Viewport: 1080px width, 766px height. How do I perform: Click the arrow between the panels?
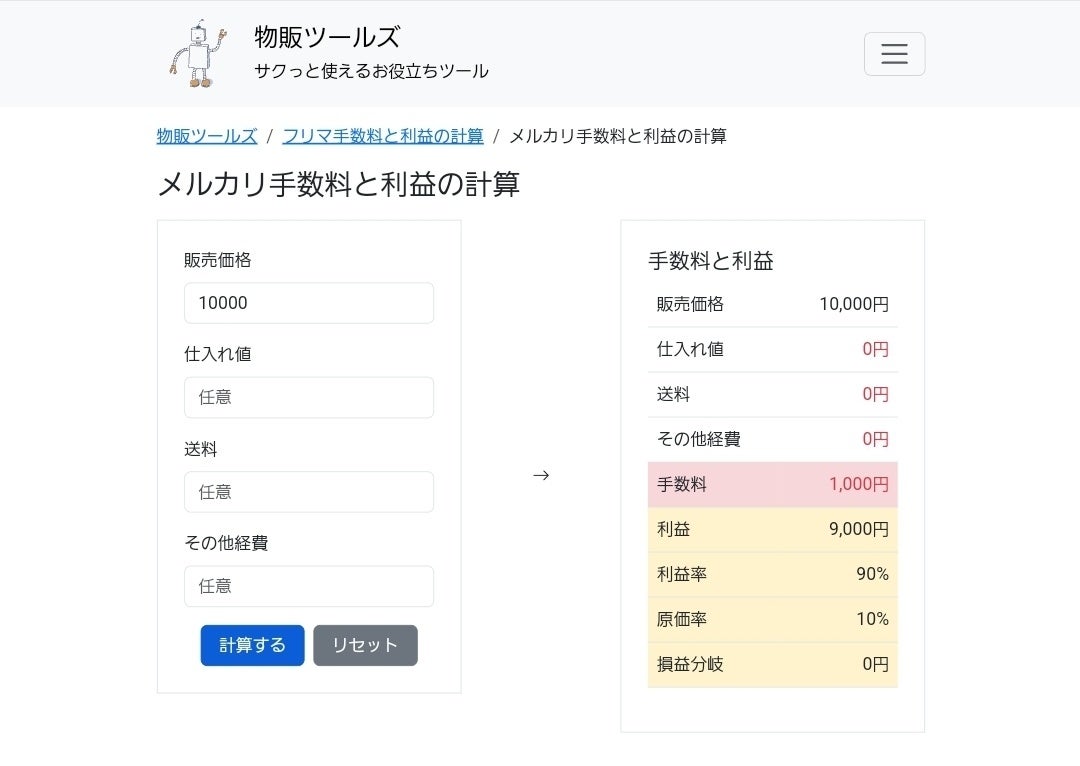[541, 475]
